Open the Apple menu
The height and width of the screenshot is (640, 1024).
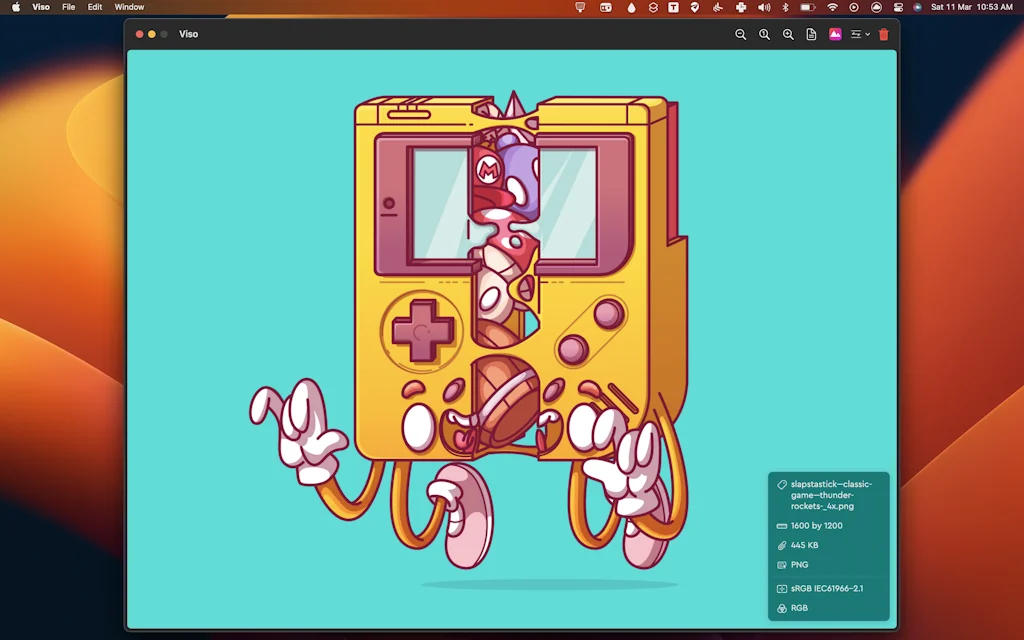[x=16, y=7]
